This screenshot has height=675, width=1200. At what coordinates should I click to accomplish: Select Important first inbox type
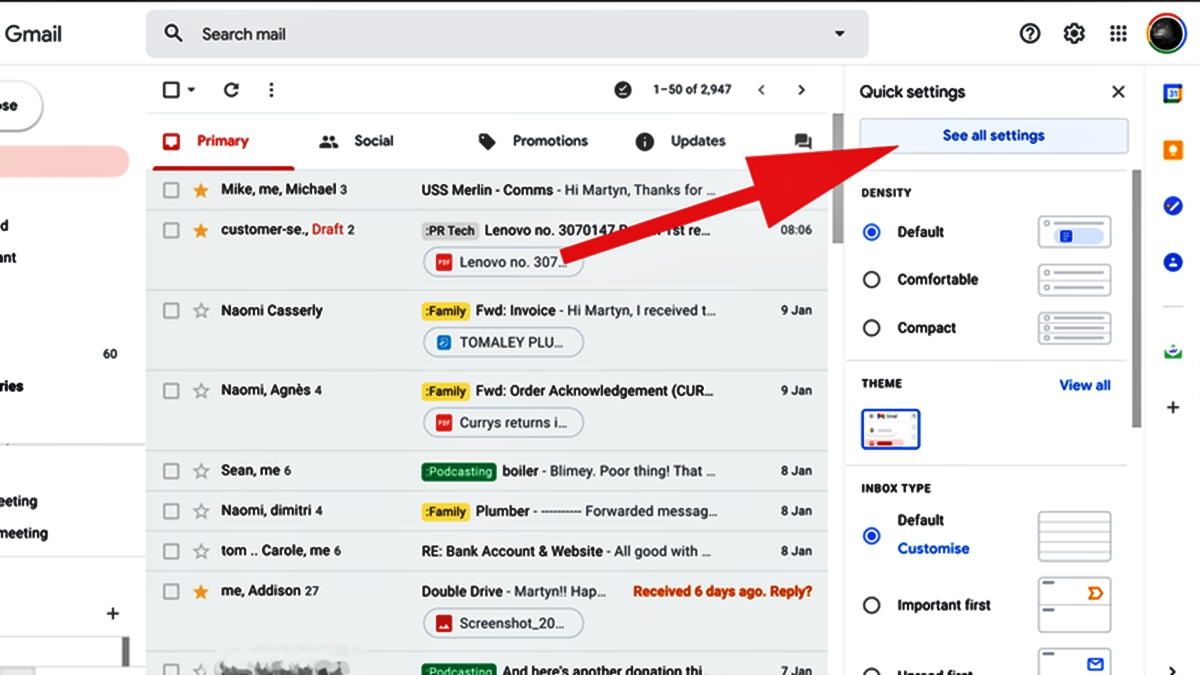(x=874, y=605)
